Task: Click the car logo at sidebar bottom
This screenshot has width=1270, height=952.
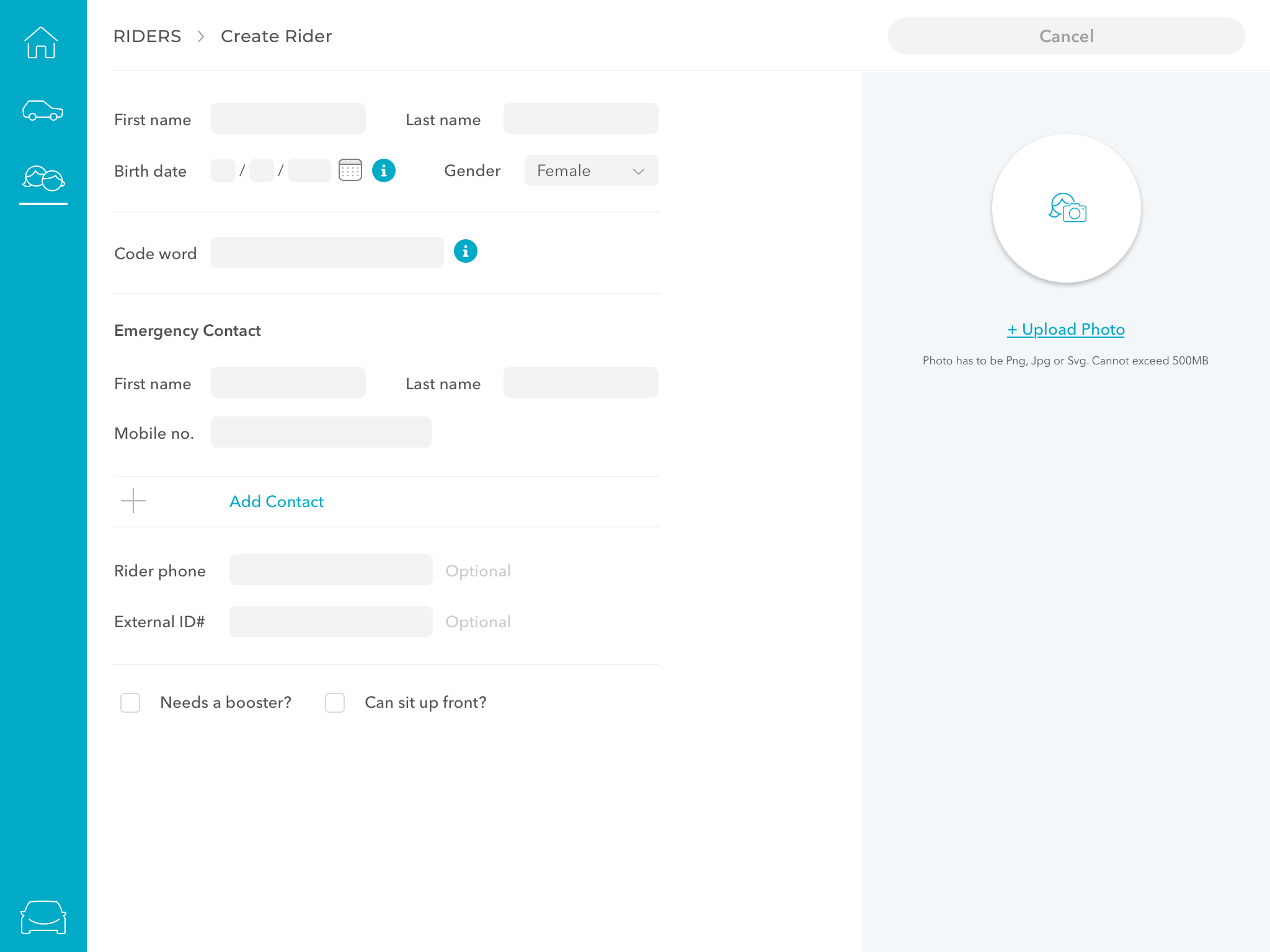Action: [43, 917]
